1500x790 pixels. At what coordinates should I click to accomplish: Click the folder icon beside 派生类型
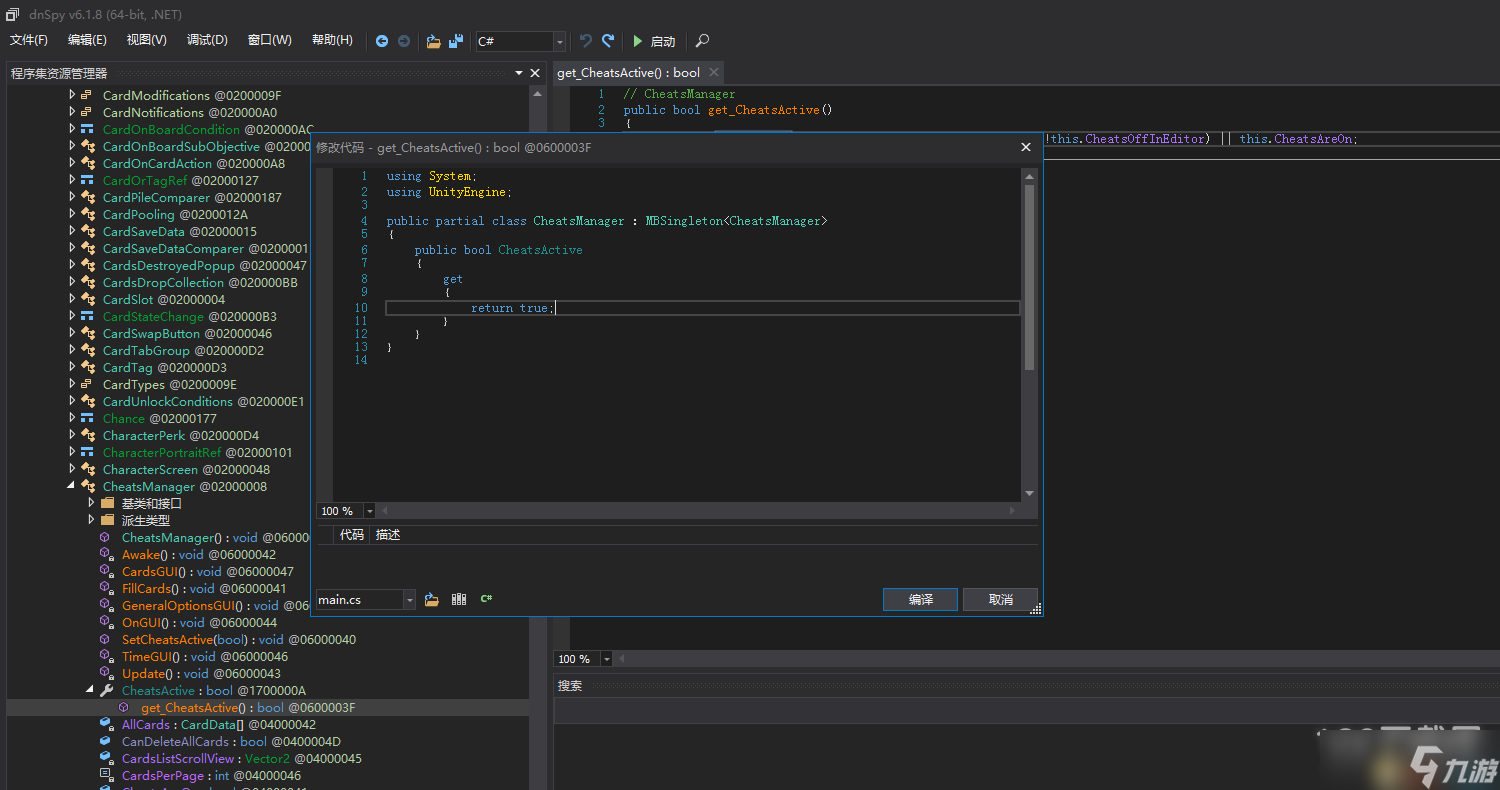click(107, 520)
